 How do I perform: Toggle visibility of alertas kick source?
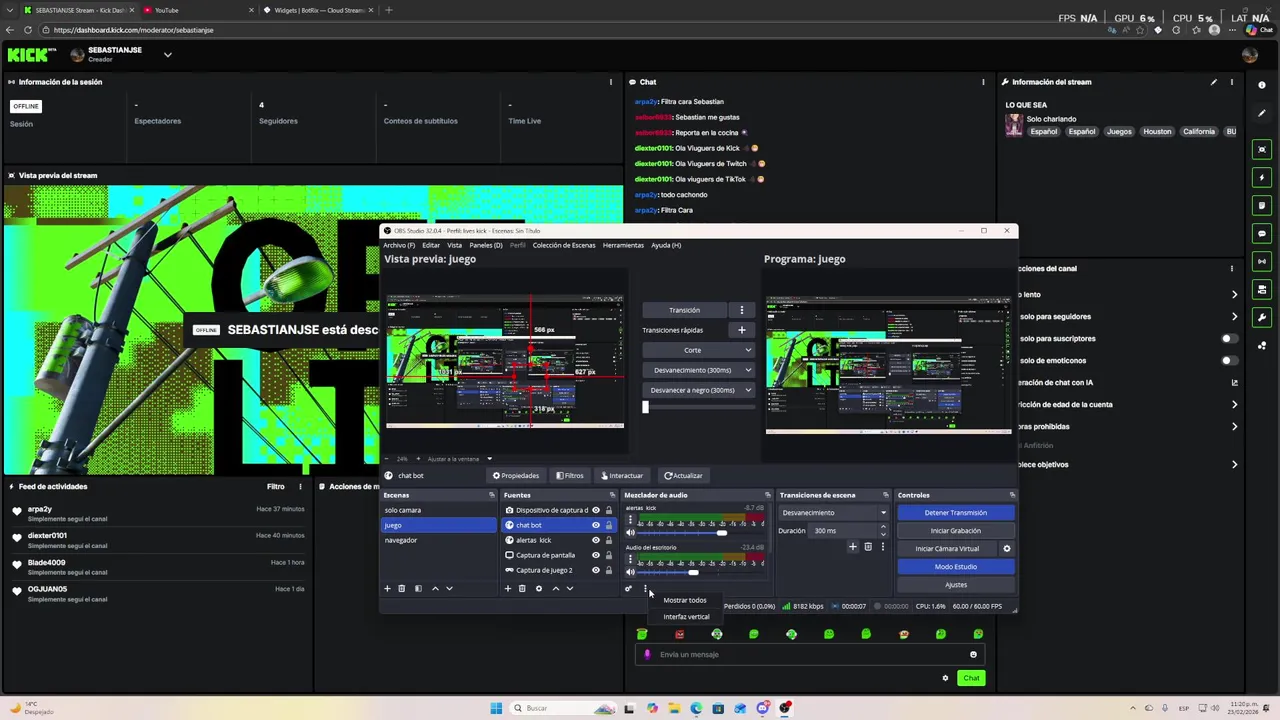pos(595,540)
